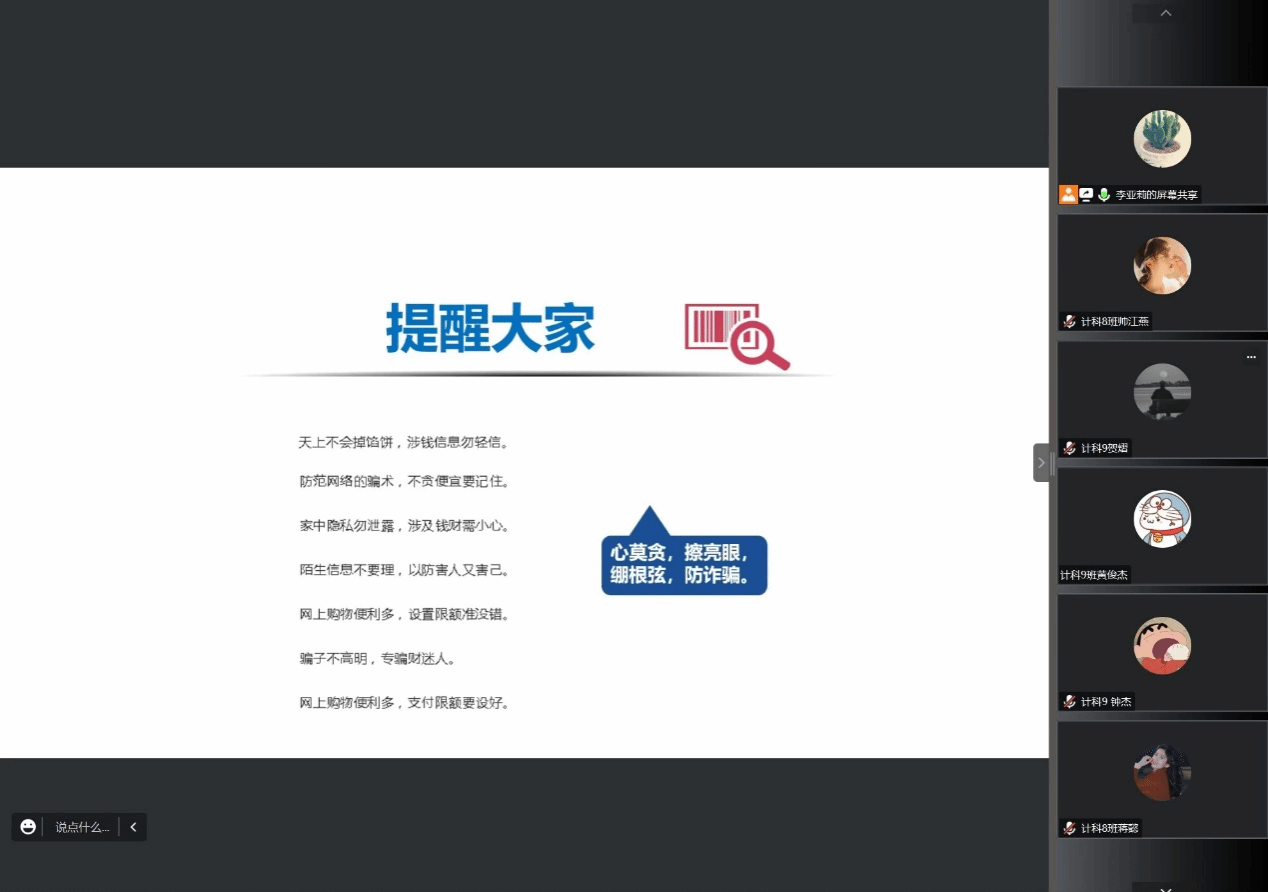Click the green microphone icon of 李亚莉

coord(1104,195)
